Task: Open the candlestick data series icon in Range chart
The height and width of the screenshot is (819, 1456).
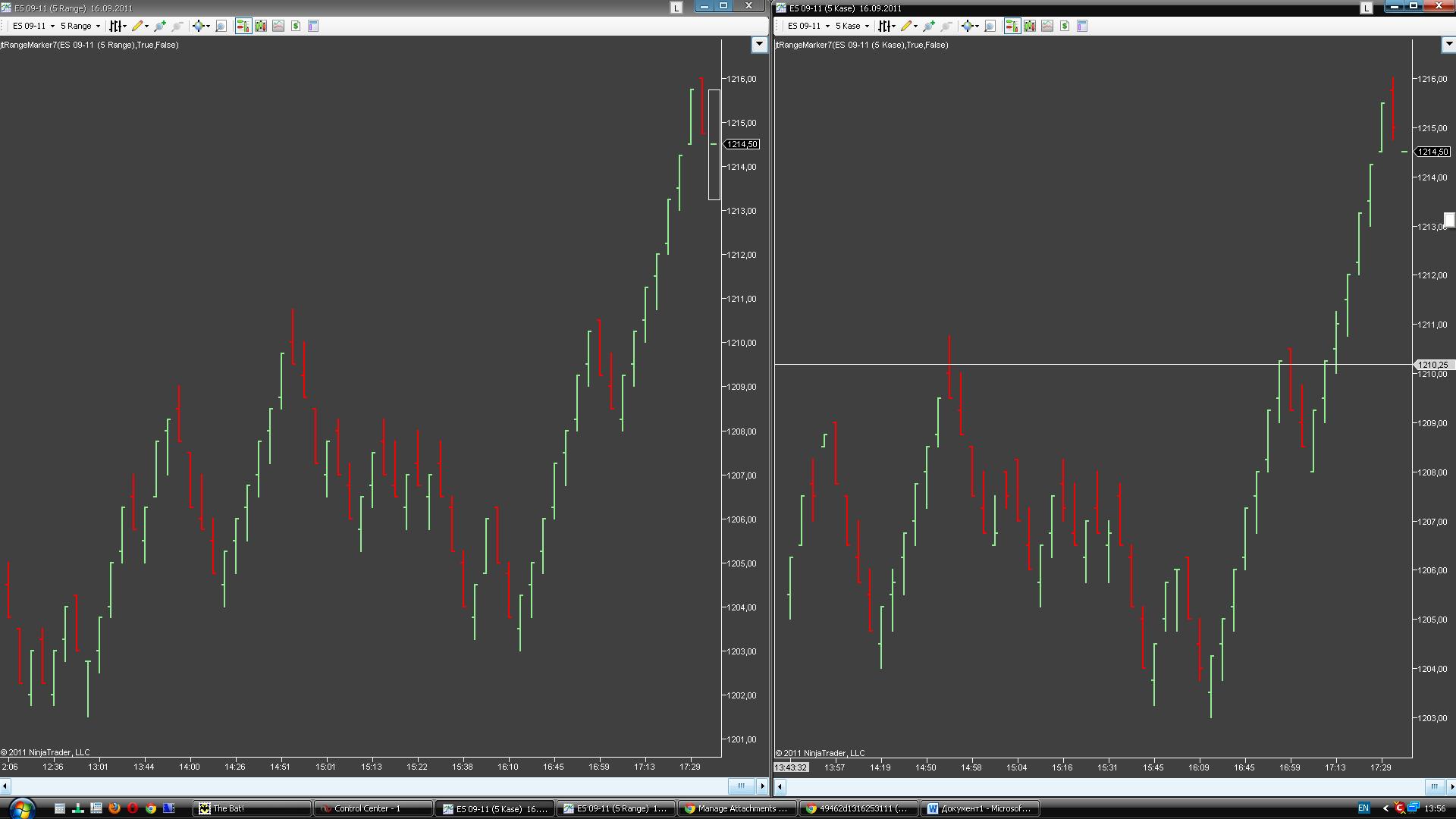Action: (x=261, y=26)
